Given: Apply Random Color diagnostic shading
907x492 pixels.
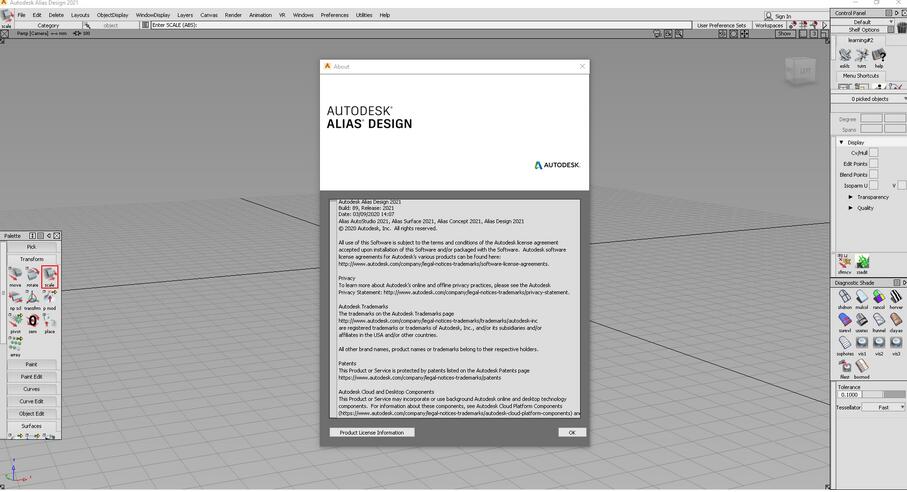Looking at the screenshot, I should 879,299.
